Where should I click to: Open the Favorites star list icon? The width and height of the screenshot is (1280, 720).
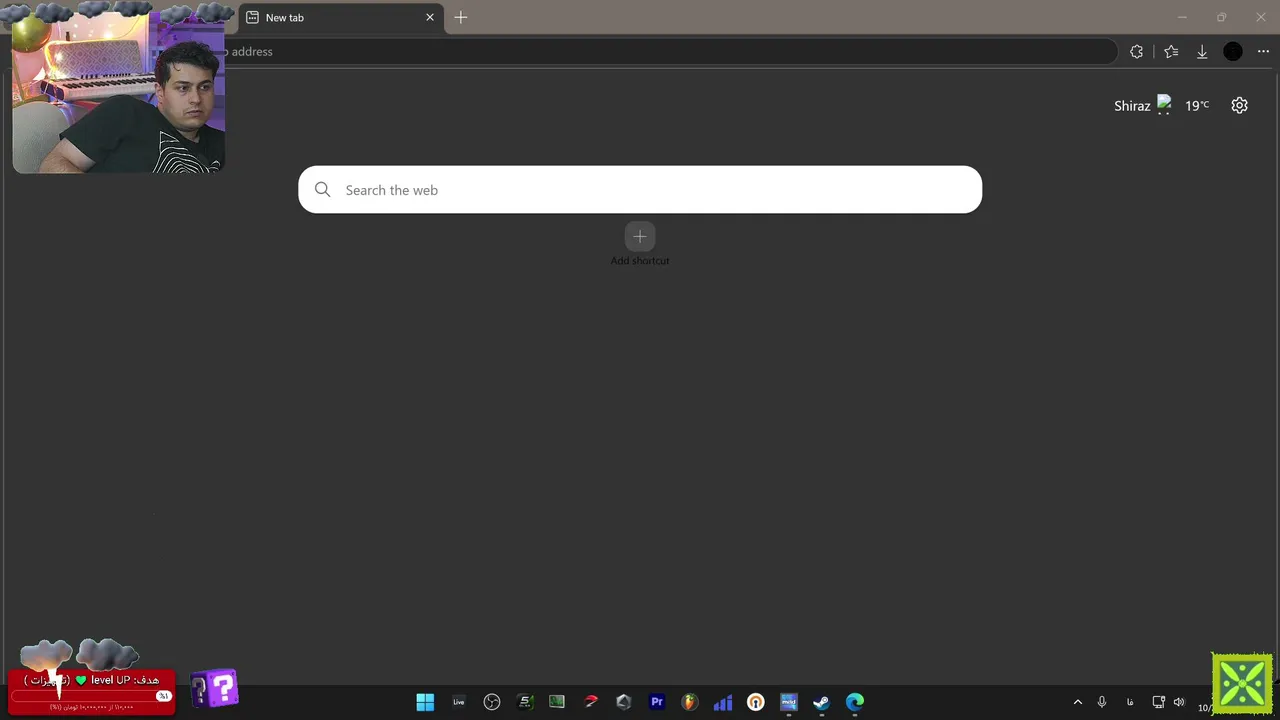point(1171,52)
